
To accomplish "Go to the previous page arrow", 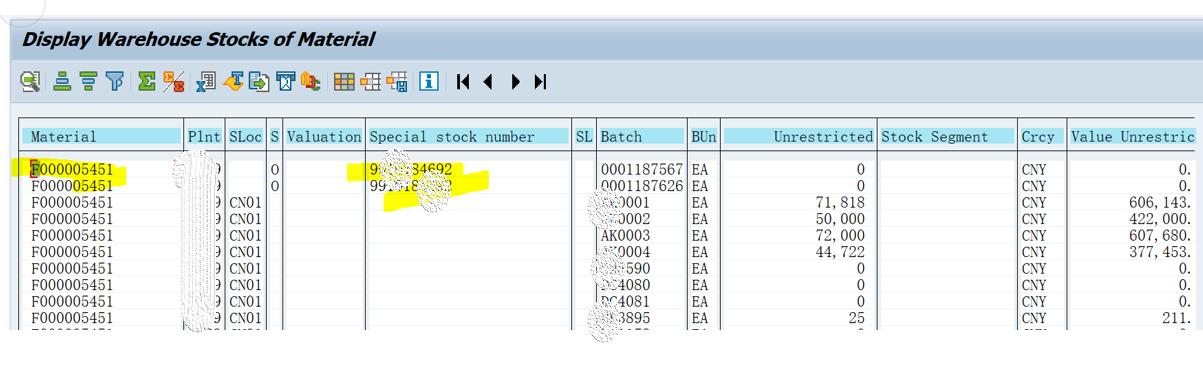I will tap(489, 81).
